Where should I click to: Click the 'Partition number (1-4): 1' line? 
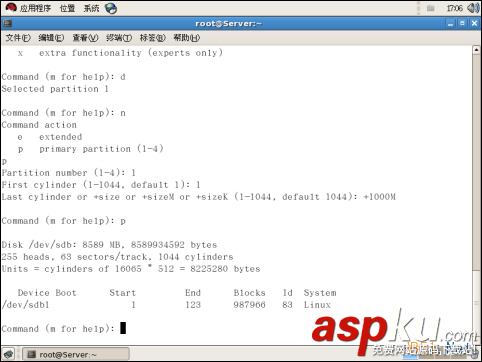point(68,173)
